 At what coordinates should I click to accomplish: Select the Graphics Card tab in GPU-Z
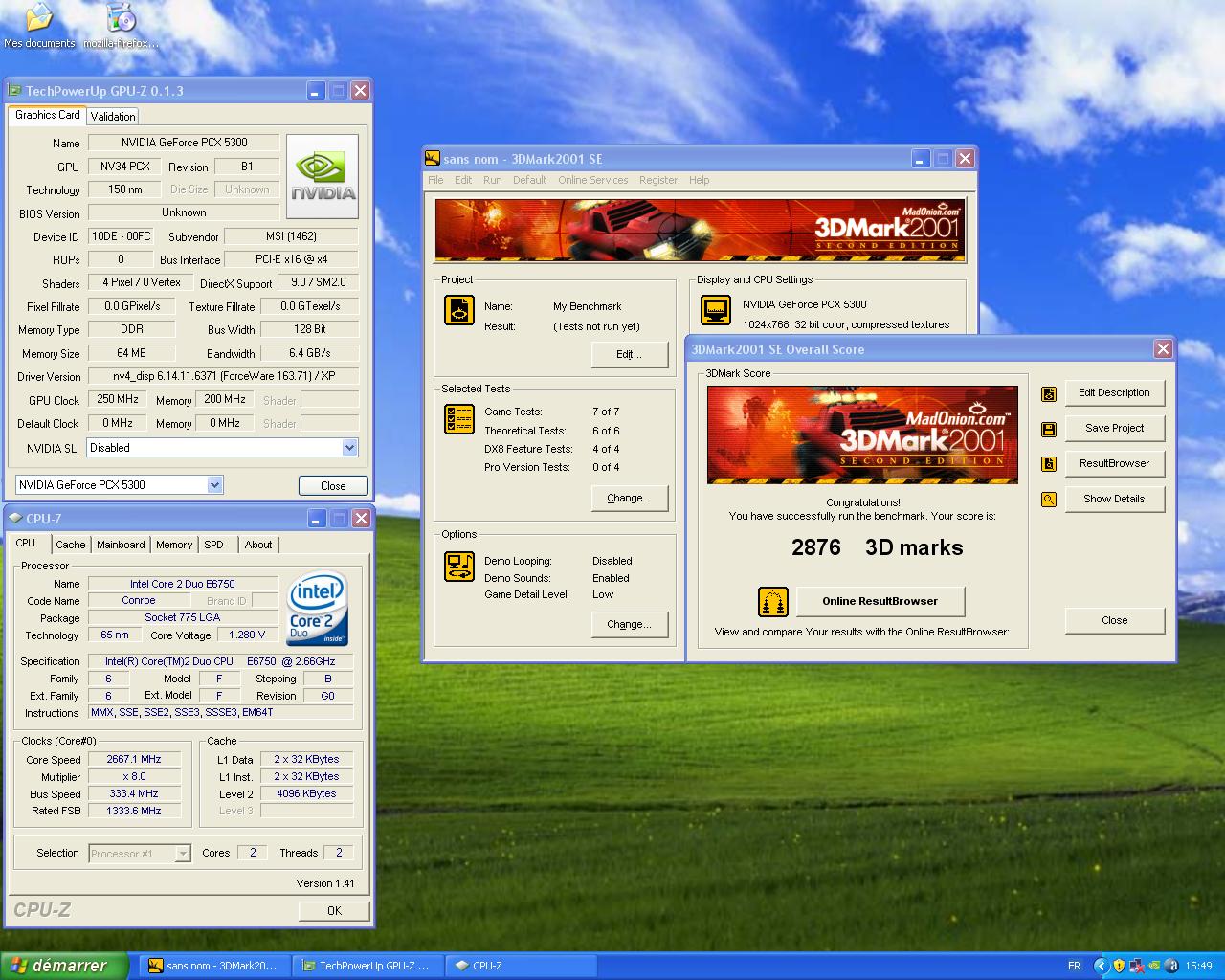coord(48,115)
